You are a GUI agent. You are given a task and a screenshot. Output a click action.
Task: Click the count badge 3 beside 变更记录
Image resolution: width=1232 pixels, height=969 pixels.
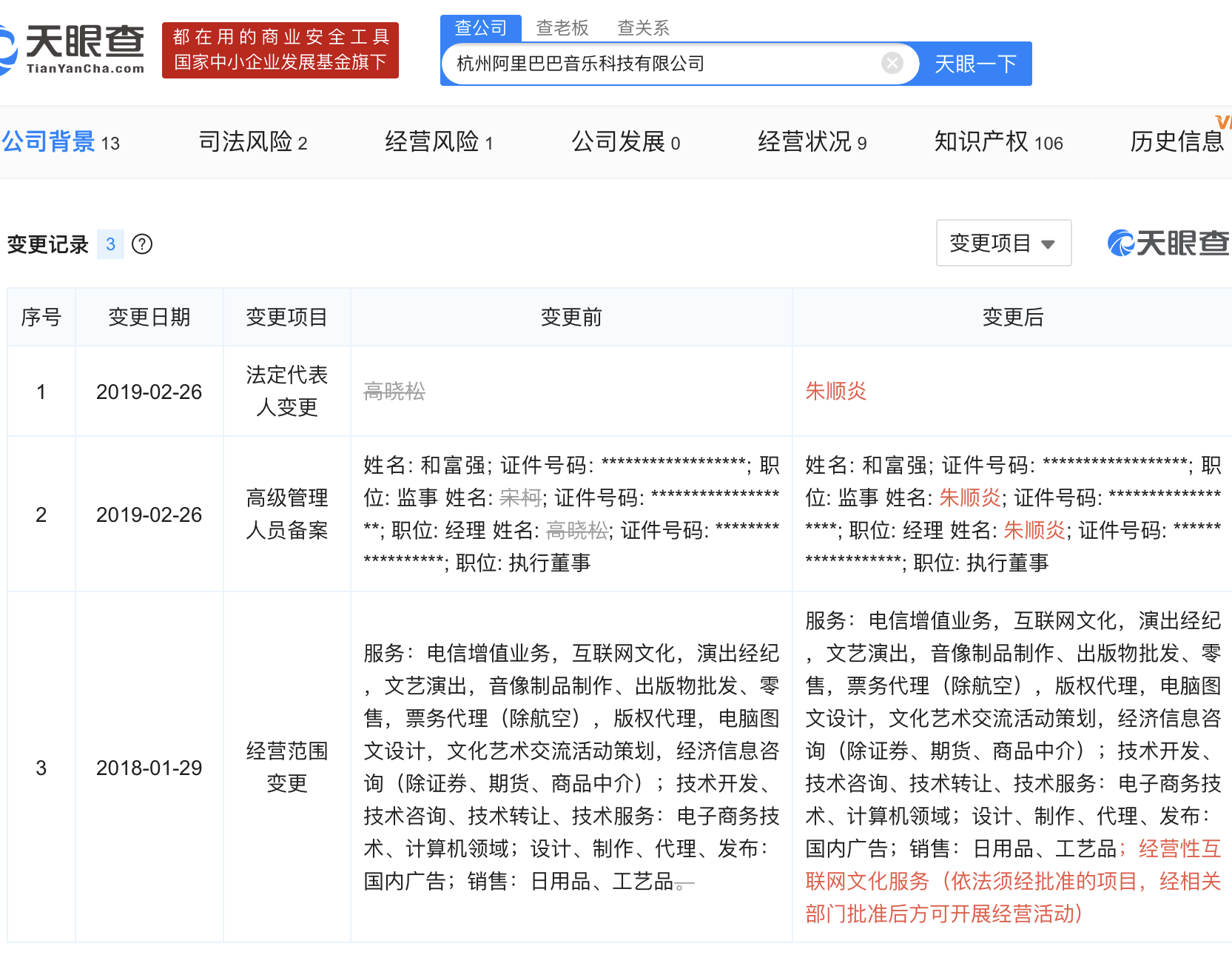110,244
